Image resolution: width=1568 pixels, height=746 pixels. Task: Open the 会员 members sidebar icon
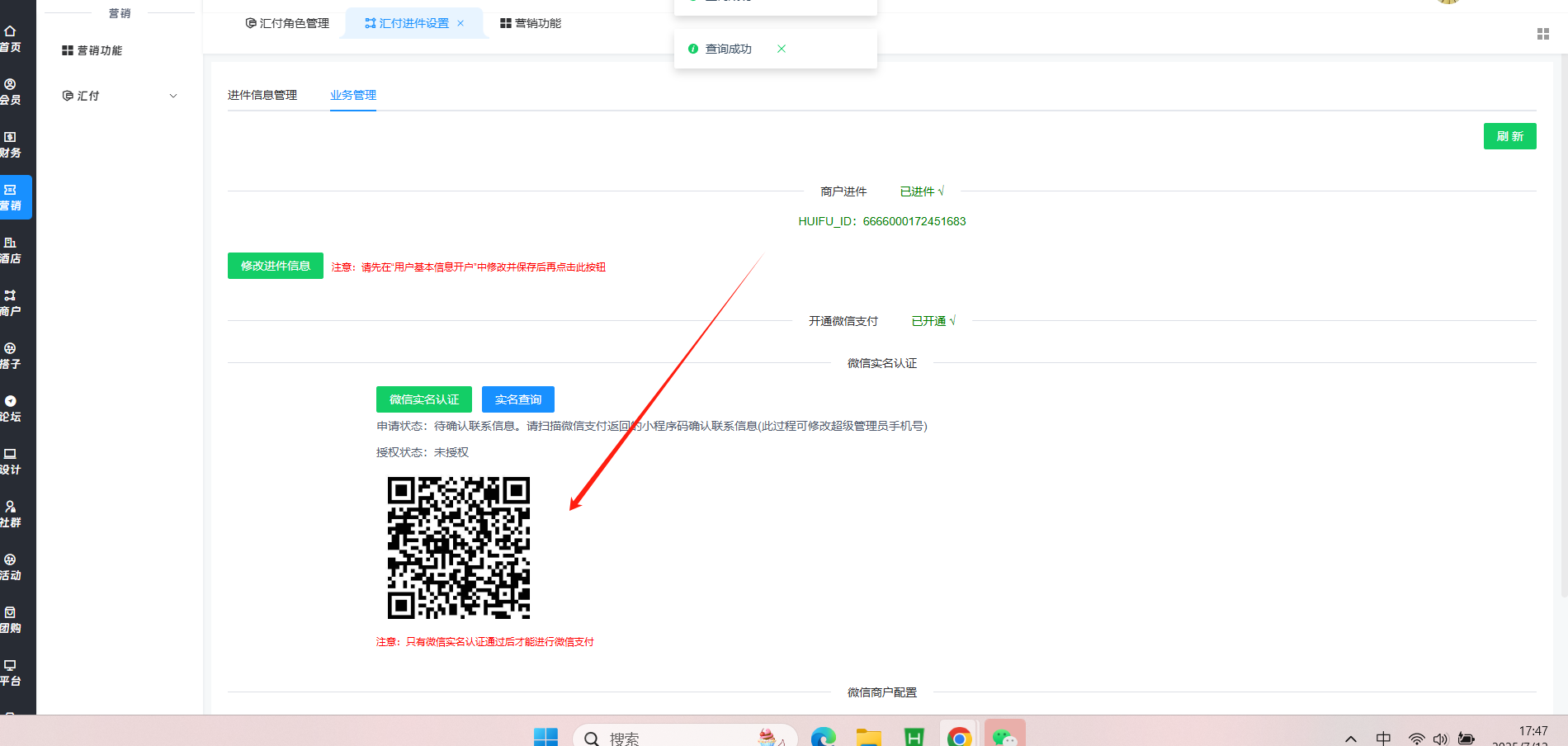11,92
